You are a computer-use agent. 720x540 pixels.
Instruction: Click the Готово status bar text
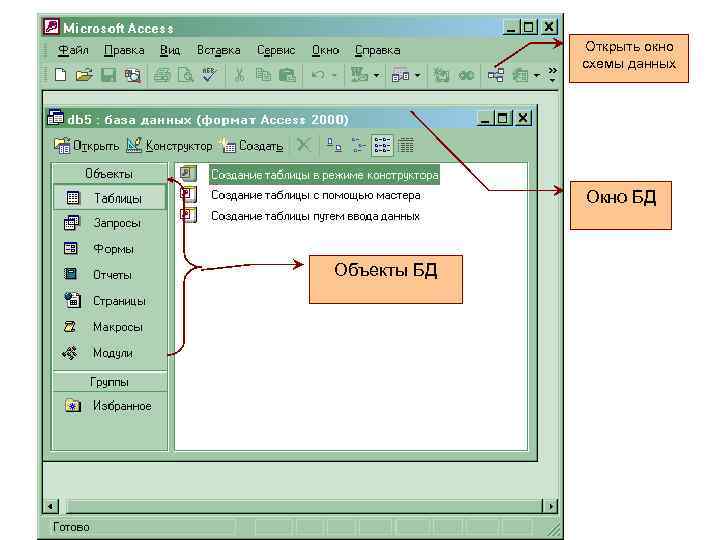coord(71,527)
